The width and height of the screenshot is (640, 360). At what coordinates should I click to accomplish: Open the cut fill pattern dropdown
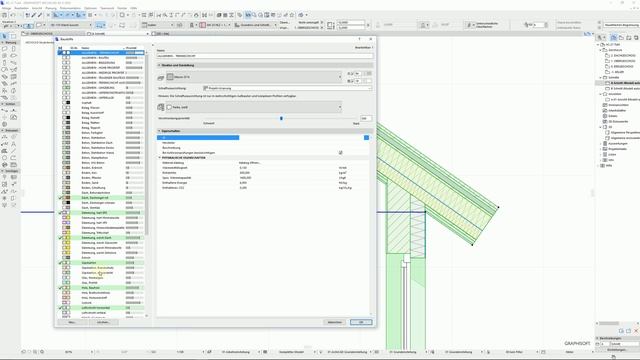point(254,77)
